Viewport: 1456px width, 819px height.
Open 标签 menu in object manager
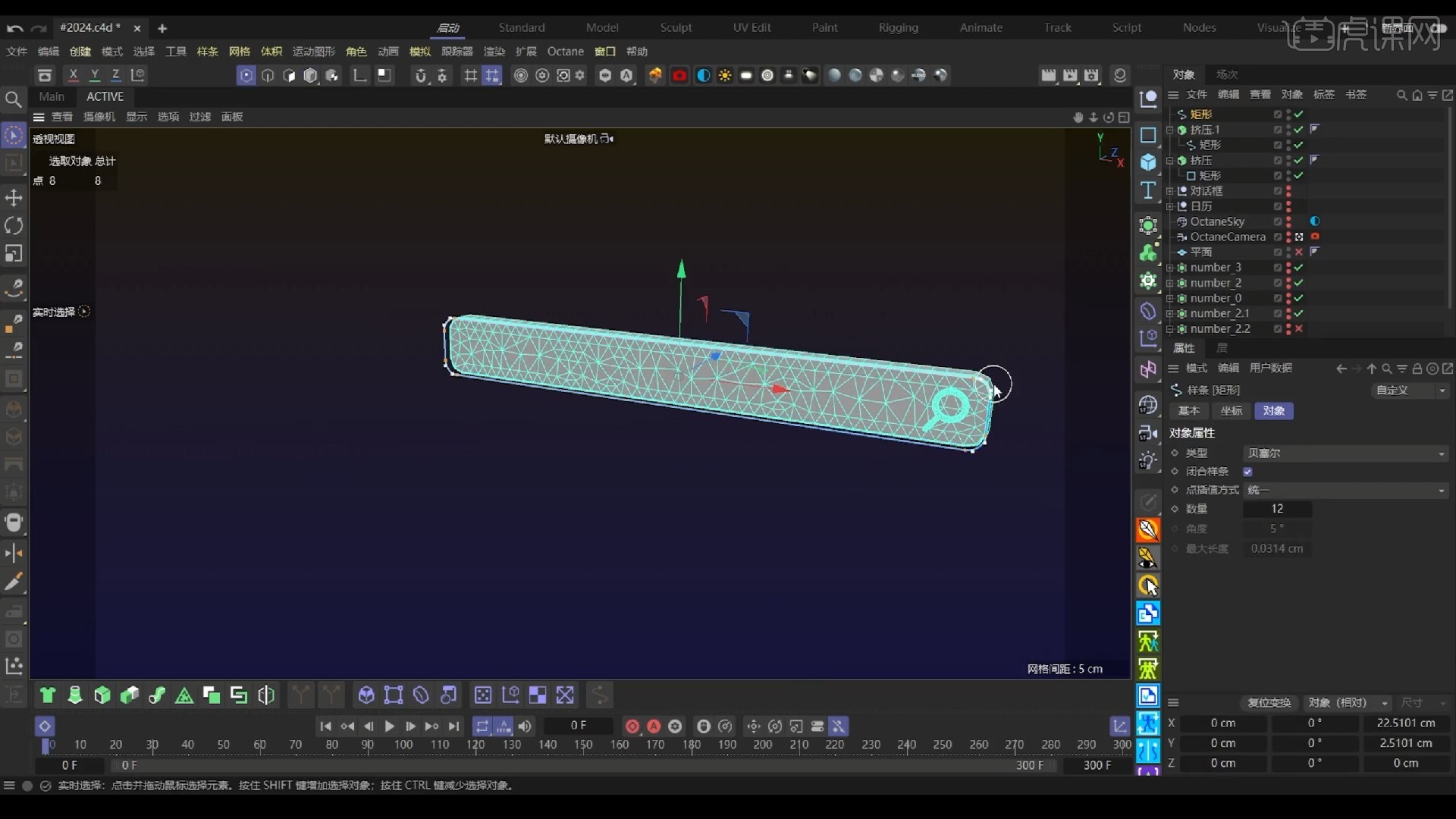point(1324,95)
